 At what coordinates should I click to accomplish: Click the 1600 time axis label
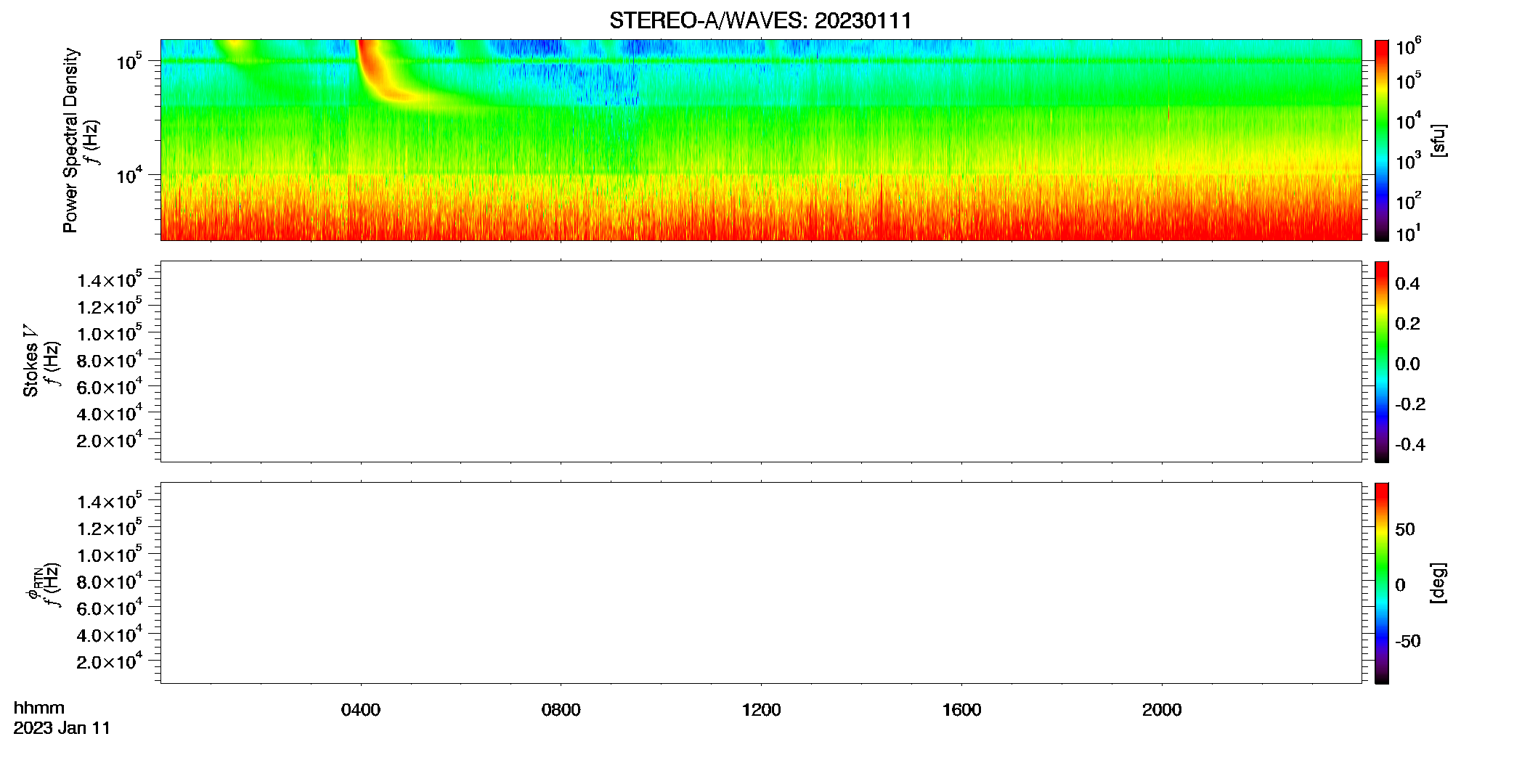pos(961,710)
